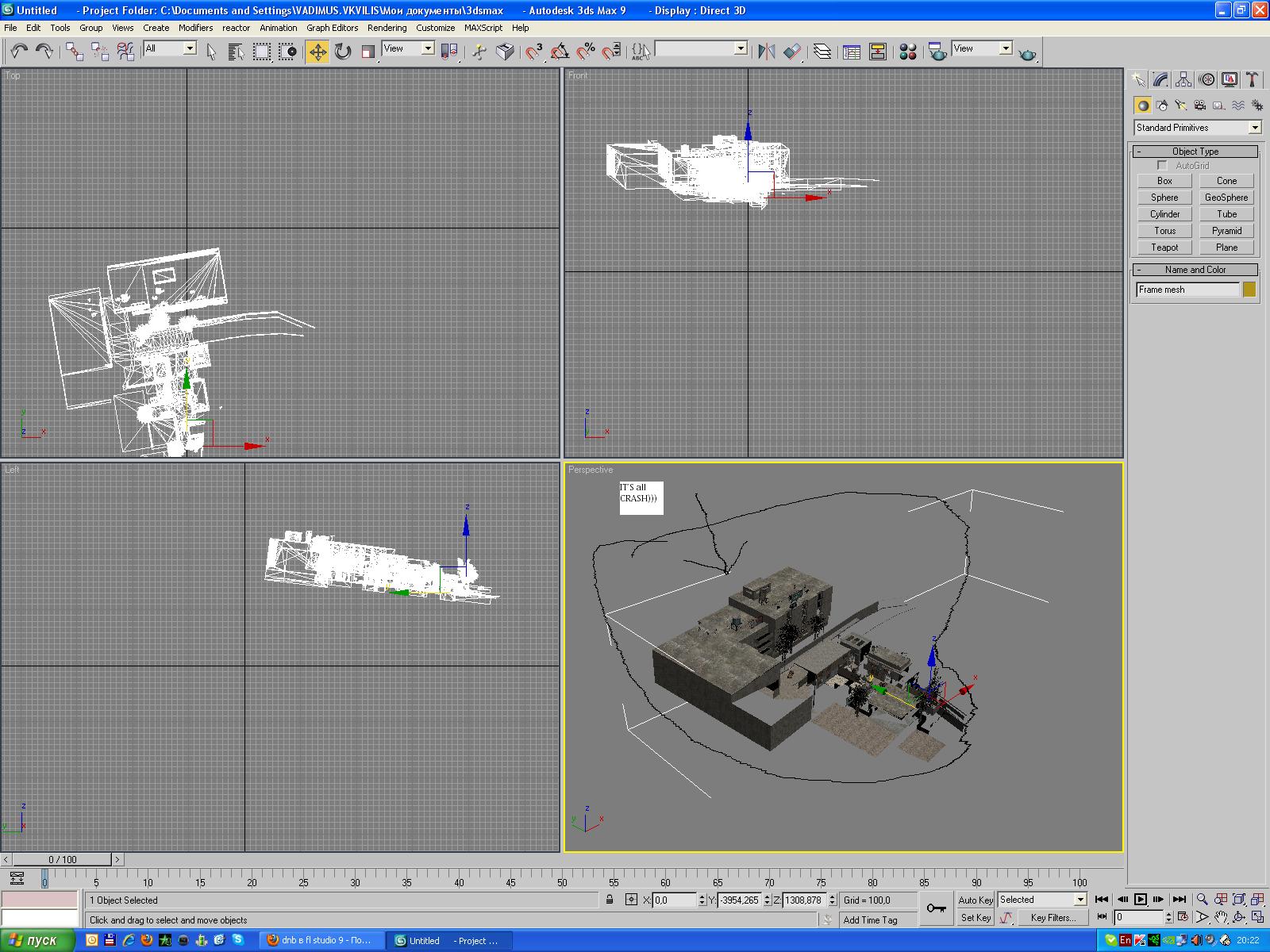The image size is (1270, 952).
Task: Click the Select and Move tool
Action: pyautogui.click(x=317, y=52)
